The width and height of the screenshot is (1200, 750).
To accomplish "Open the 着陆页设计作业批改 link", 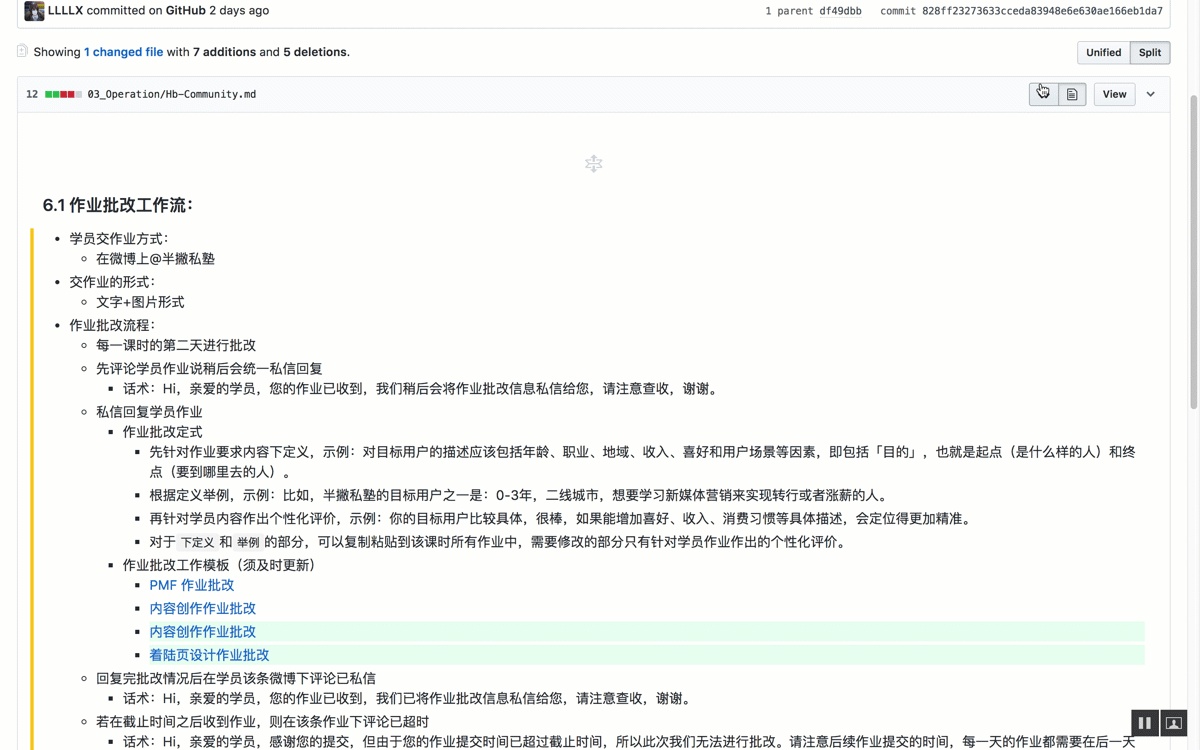I will [209, 655].
